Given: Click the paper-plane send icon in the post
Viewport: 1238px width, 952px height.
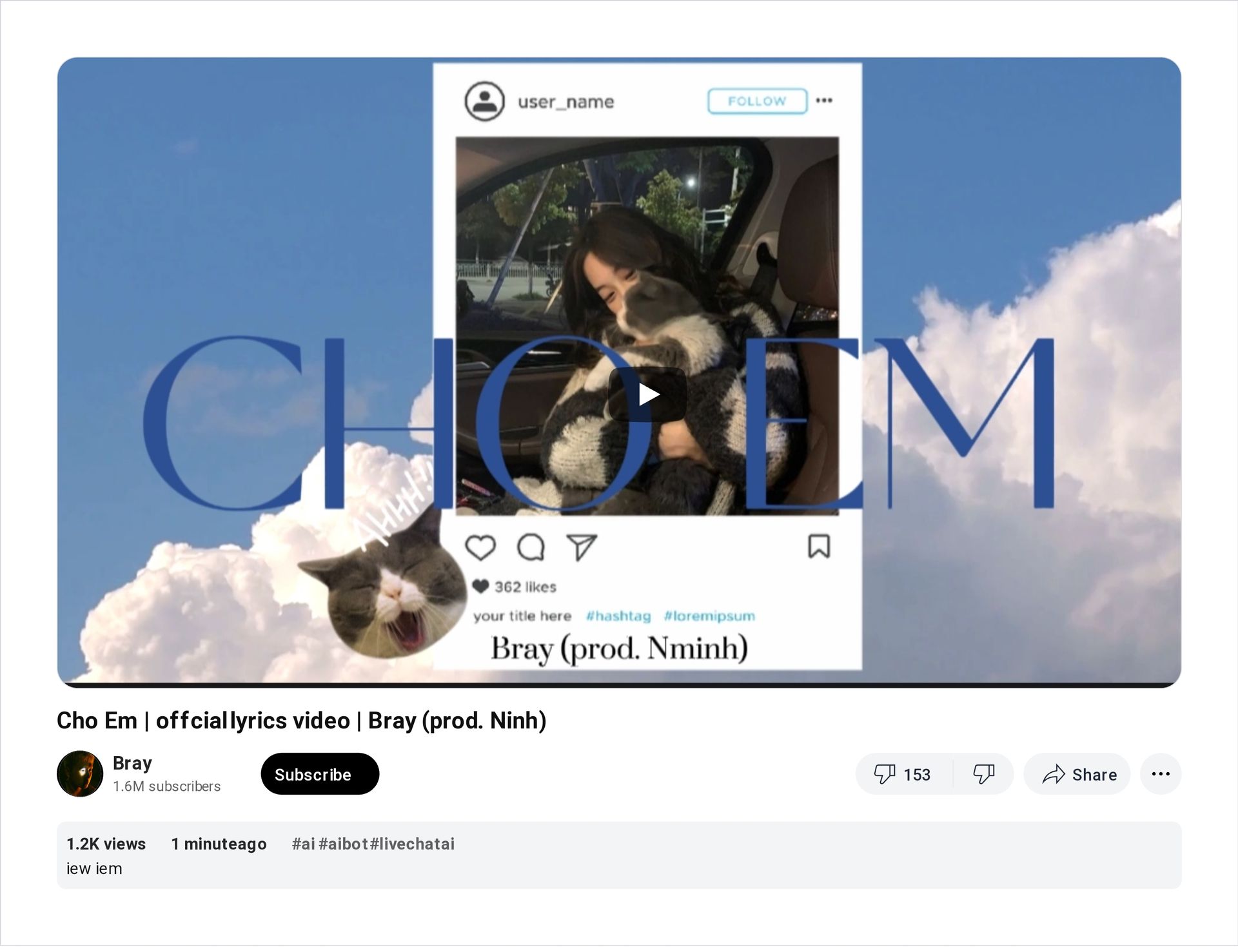Looking at the screenshot, I should click(x=582, y=548).
